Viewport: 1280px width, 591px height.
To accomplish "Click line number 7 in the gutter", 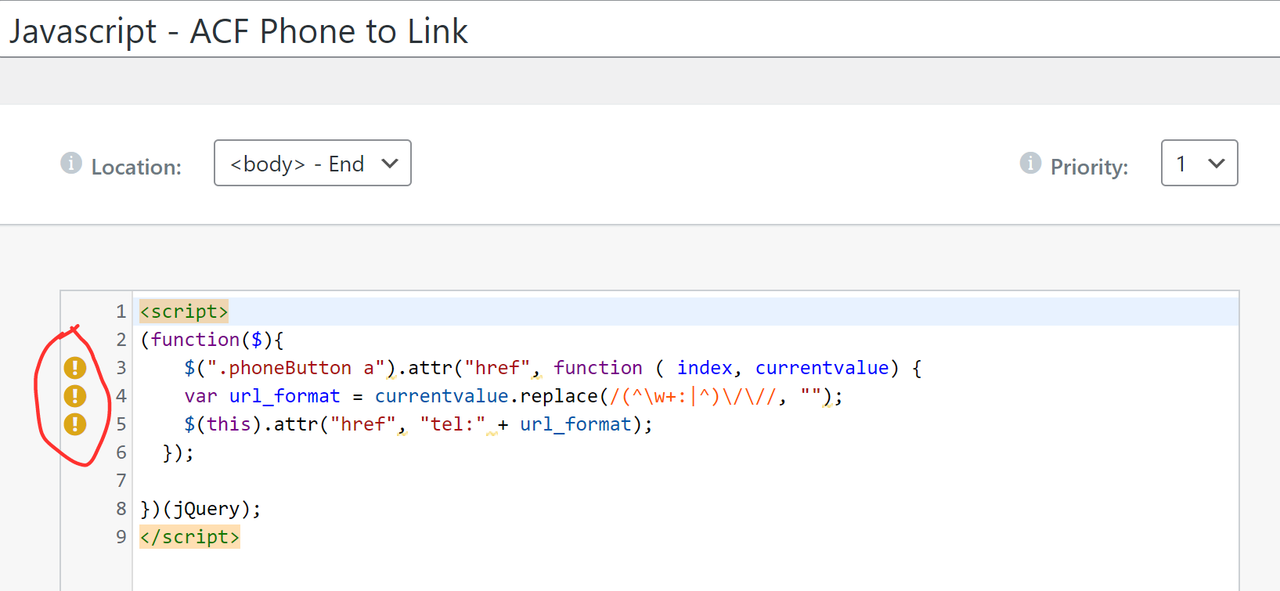I will 121,480.
